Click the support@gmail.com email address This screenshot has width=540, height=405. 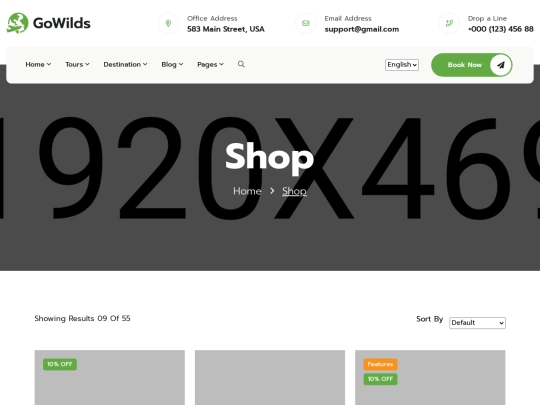pyautogui.click(x=362, y=29)
